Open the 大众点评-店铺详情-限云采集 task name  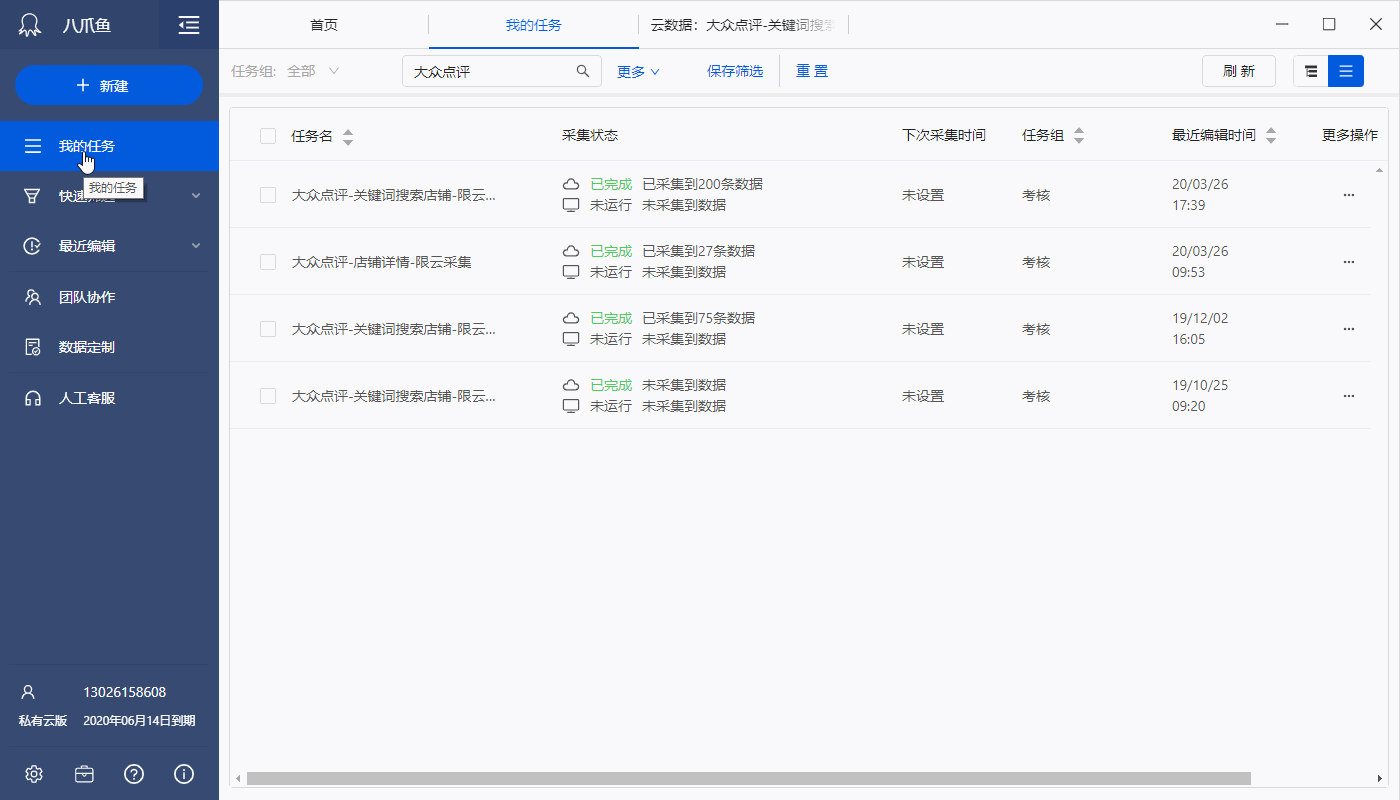click(x=381, y=262)
